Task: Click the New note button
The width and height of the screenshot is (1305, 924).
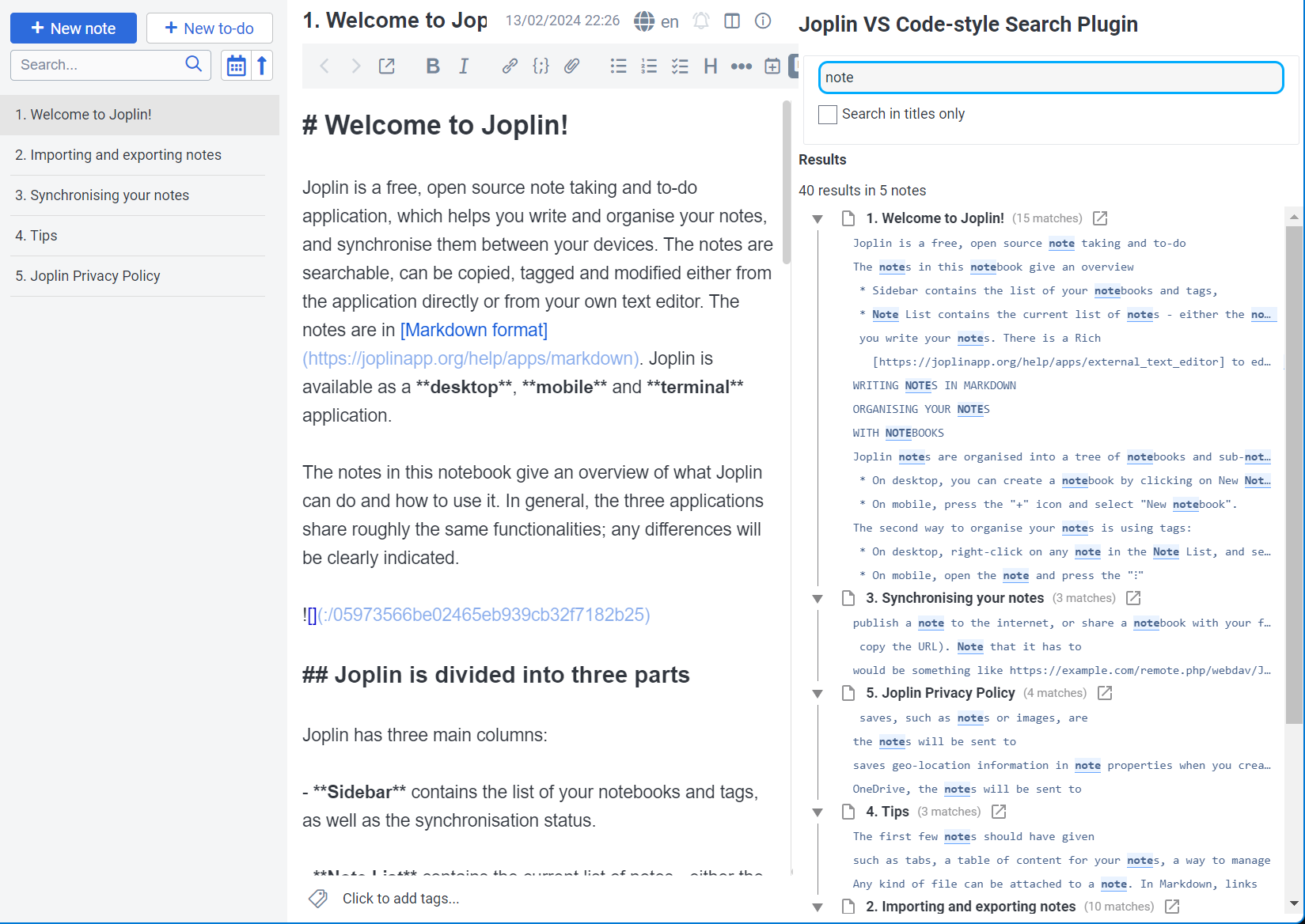Action: [73, 28]
